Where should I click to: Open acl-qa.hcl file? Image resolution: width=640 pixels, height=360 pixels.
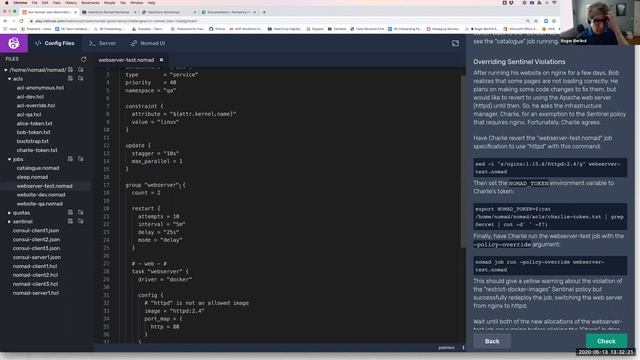tap(29, 114)
